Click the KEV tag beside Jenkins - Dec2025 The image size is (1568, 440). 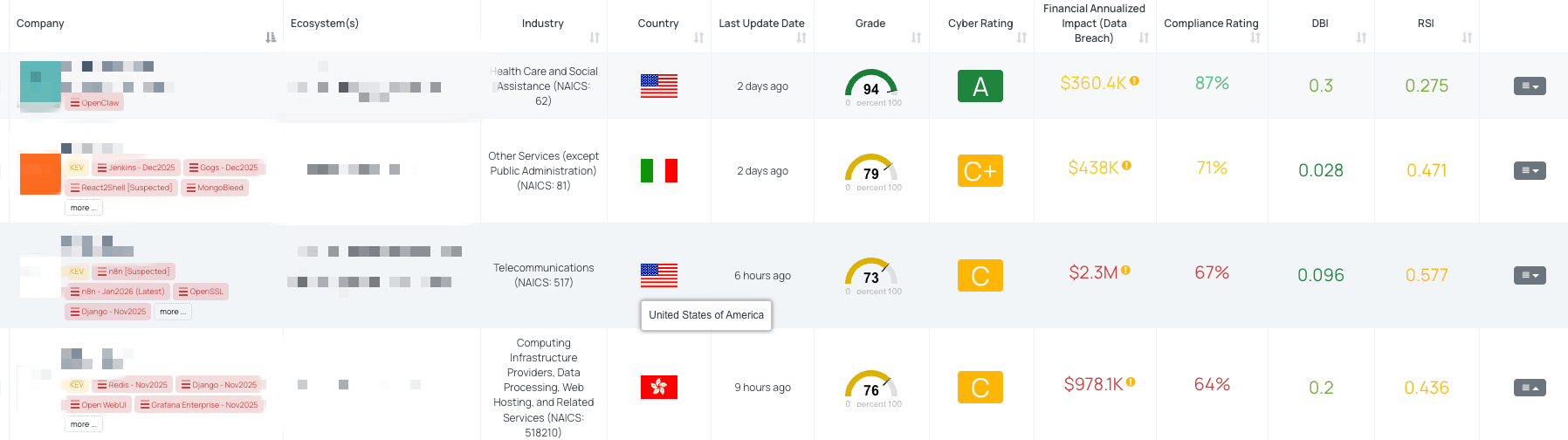tap(76, 168)
